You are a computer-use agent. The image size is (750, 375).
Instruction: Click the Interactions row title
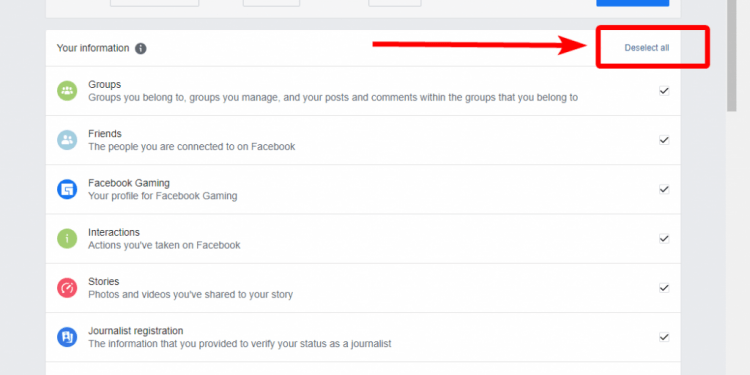114,232
